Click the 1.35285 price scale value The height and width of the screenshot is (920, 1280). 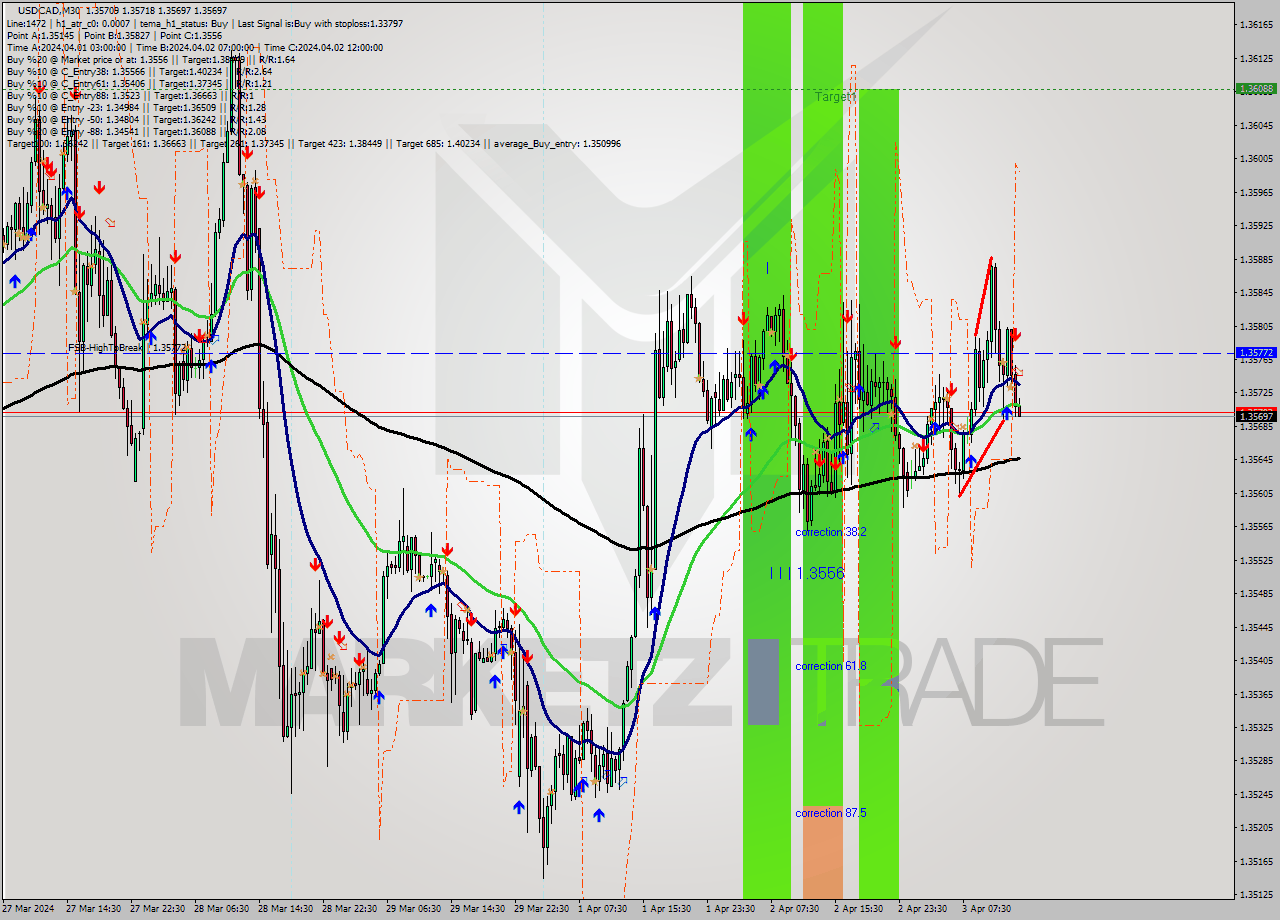[x=1256, y=761]
